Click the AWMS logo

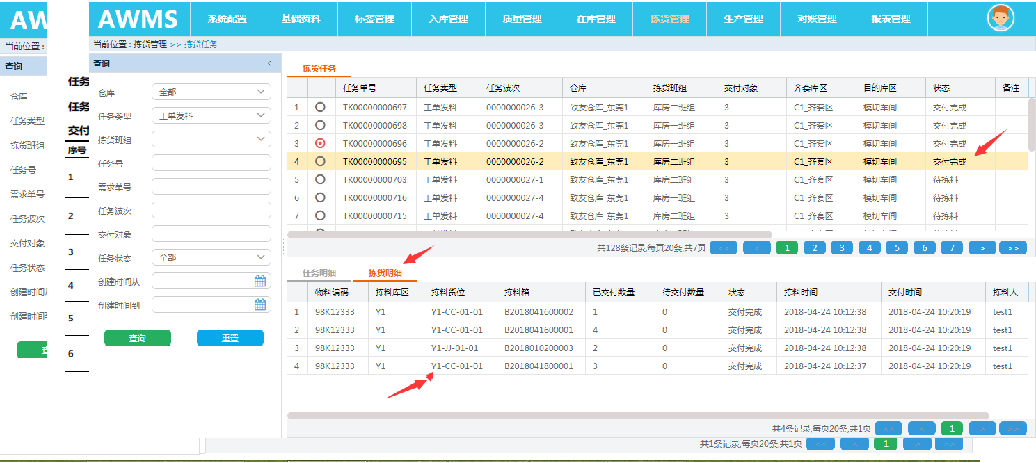click(x=138, y=19)
